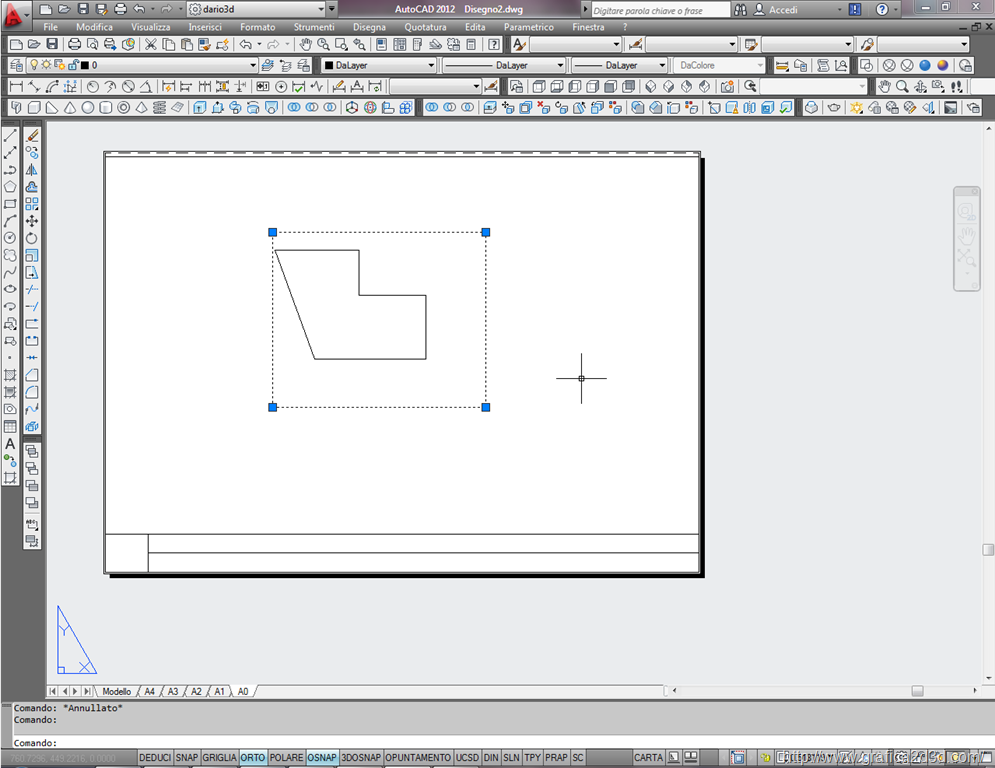Click the Plot printer icon in the standard toolbar
The image size is (995, 768).
[74, 45]
